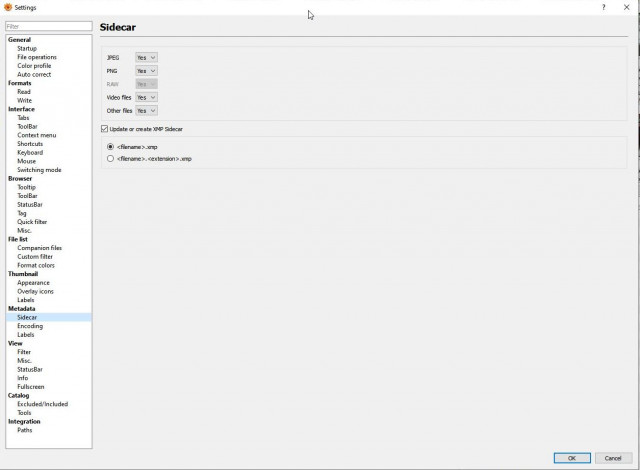Open Browser ToolBar settings
Image resolution: width=640 pixels, height=470 pixels.
point(27,196)
